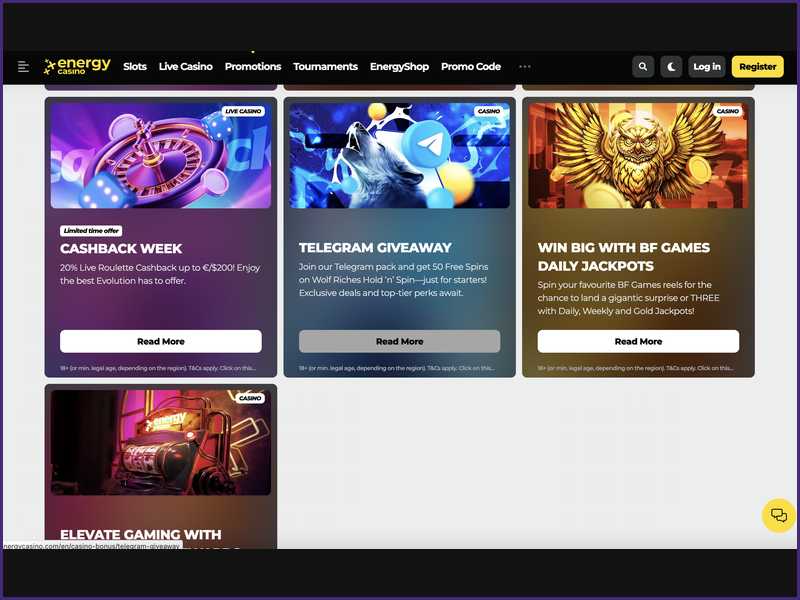Screen dimensions: 800x600
Task: Open the ellipsis more-options menu
Action: 525,66
